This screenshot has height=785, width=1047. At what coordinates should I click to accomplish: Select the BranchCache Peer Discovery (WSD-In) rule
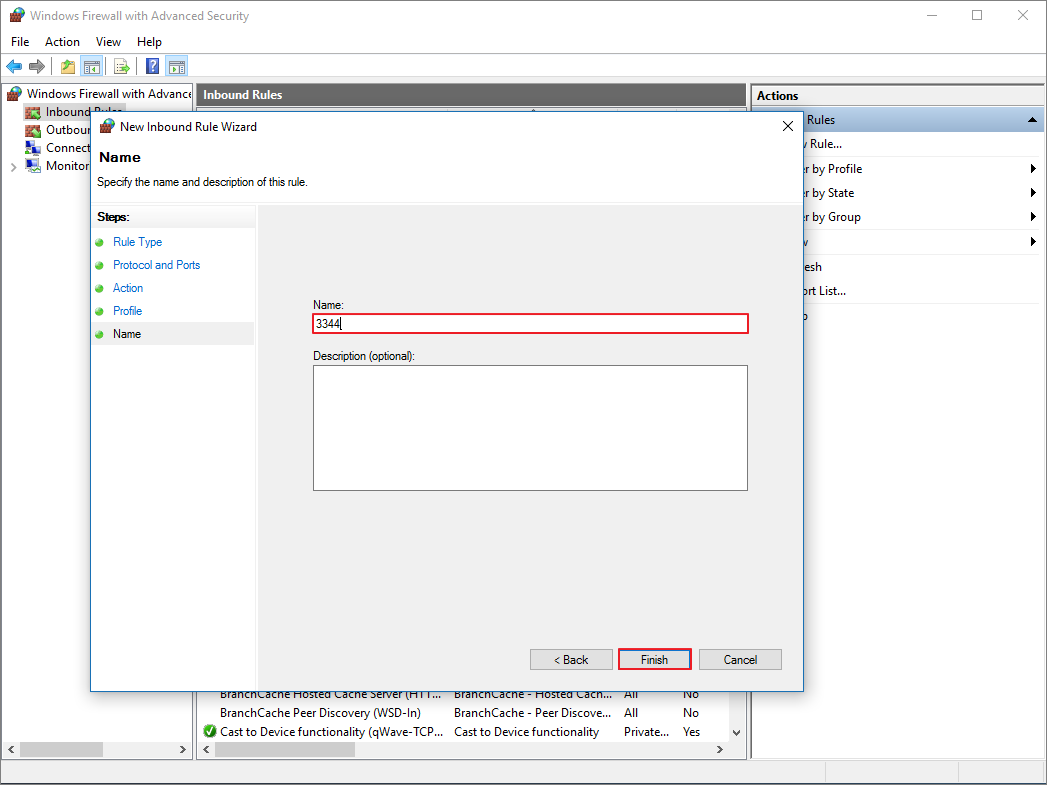click(x=321, y=713)
